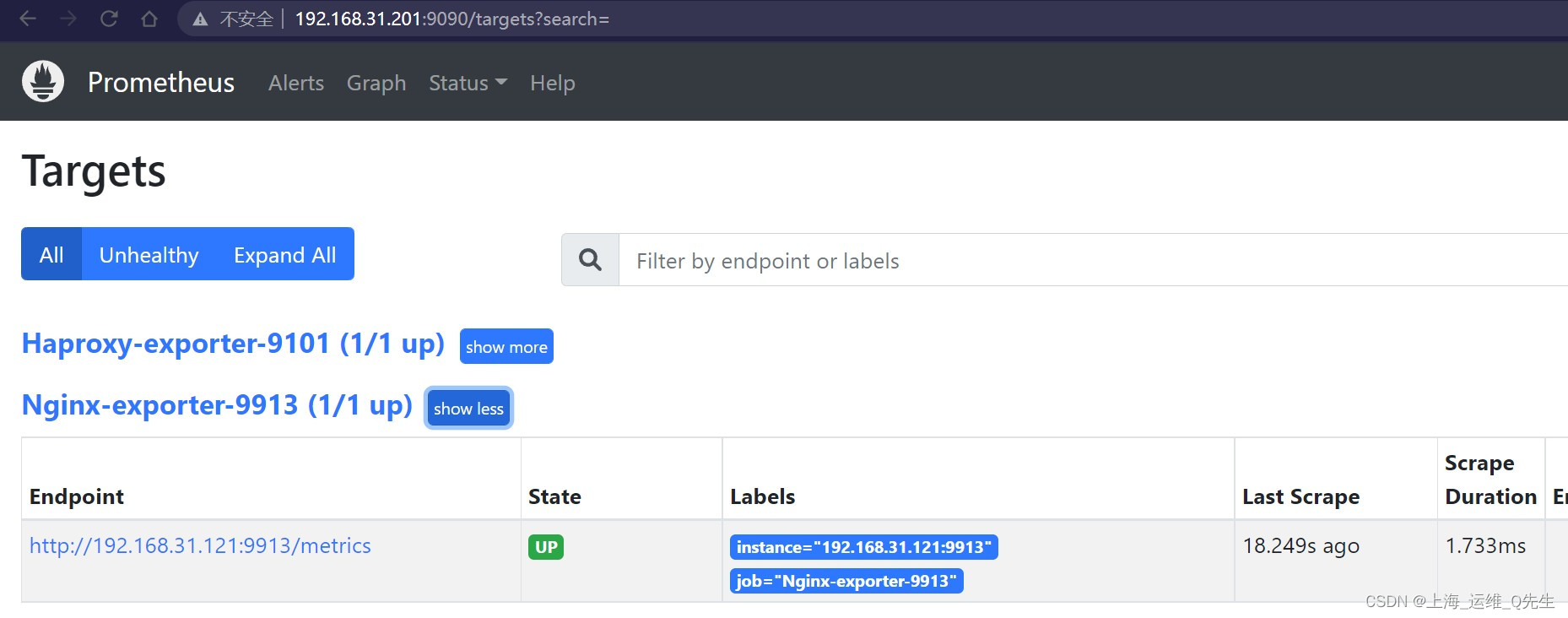
Task: Reload the page with refresh icon
Action: coord(109,19)
